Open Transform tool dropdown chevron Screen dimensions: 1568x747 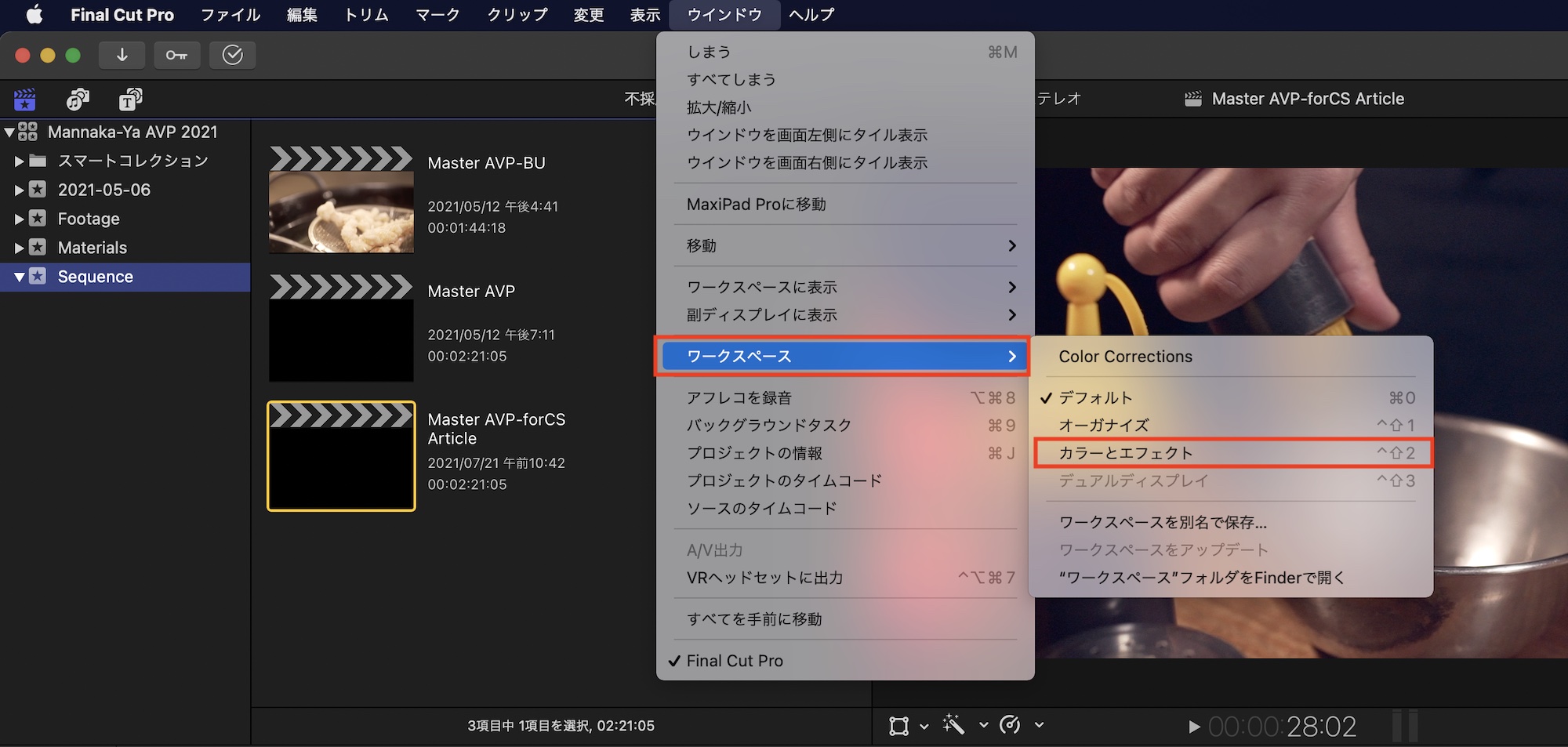pyautogui.click(x=924, y=726)
